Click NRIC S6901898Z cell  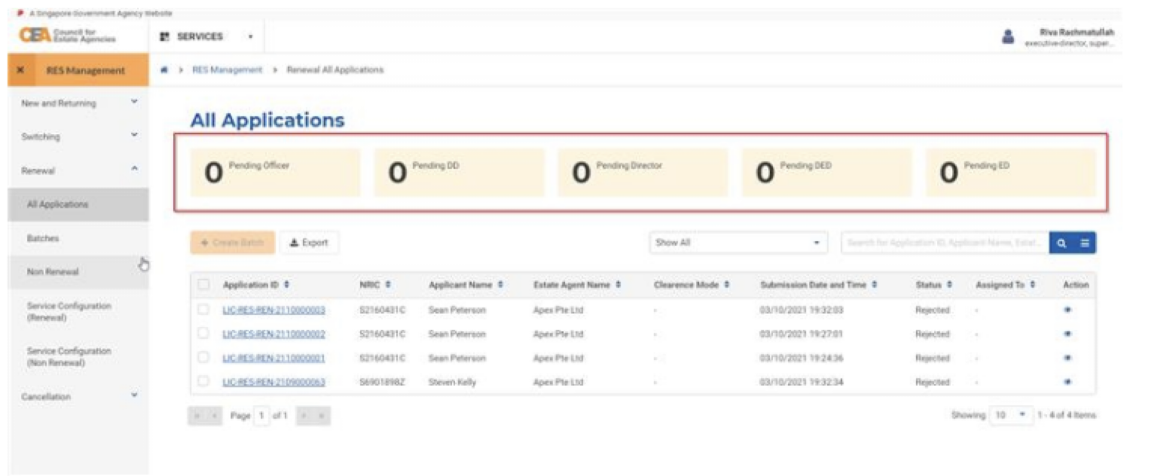click(382, 382)
